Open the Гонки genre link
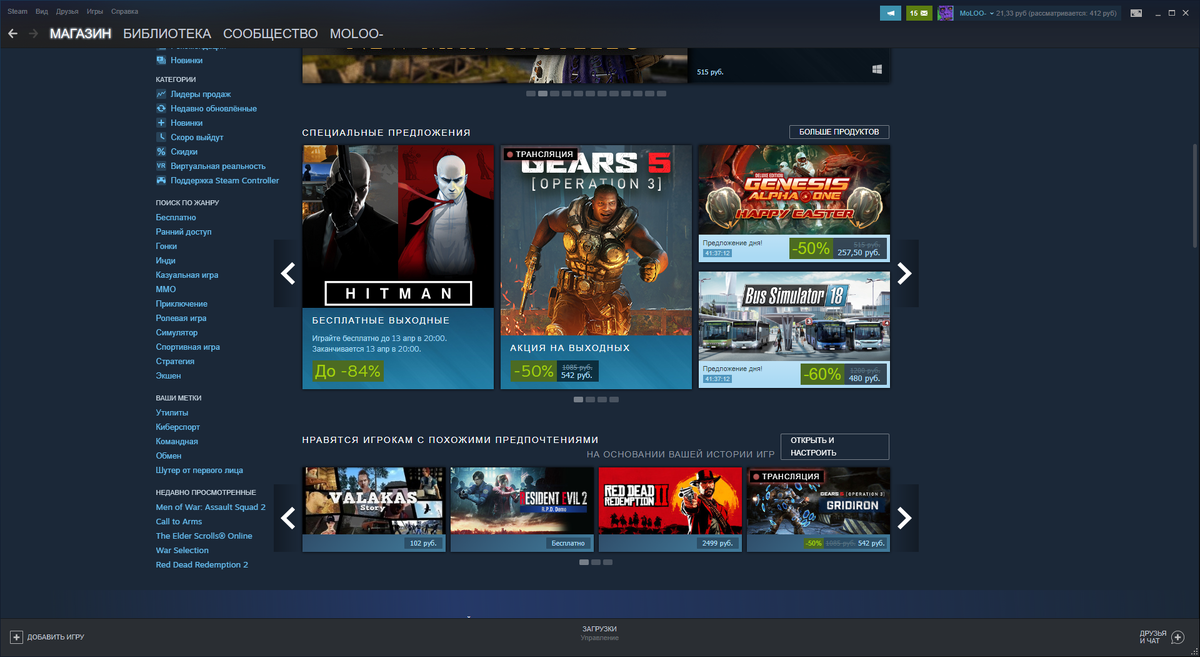This screenshot has height=657, width=1200. click(x=166, y=246)
